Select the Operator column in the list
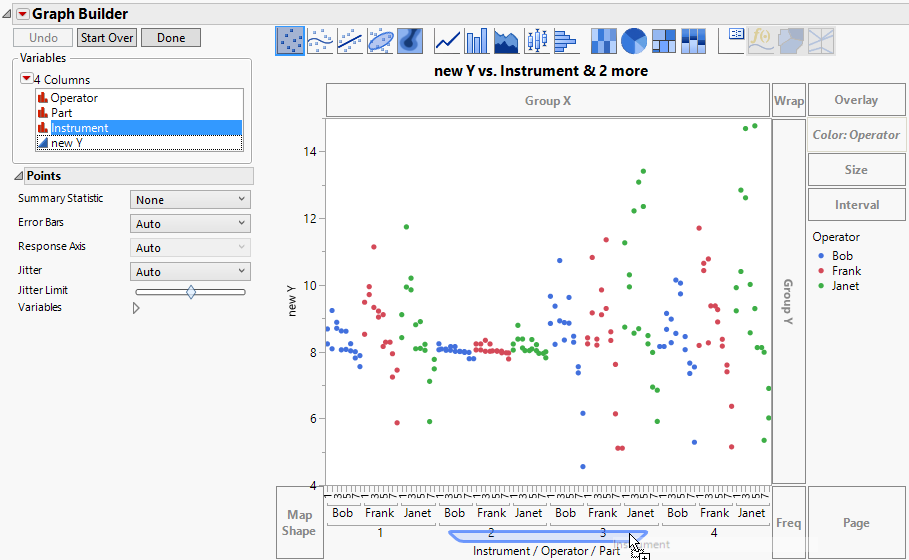 74,98
